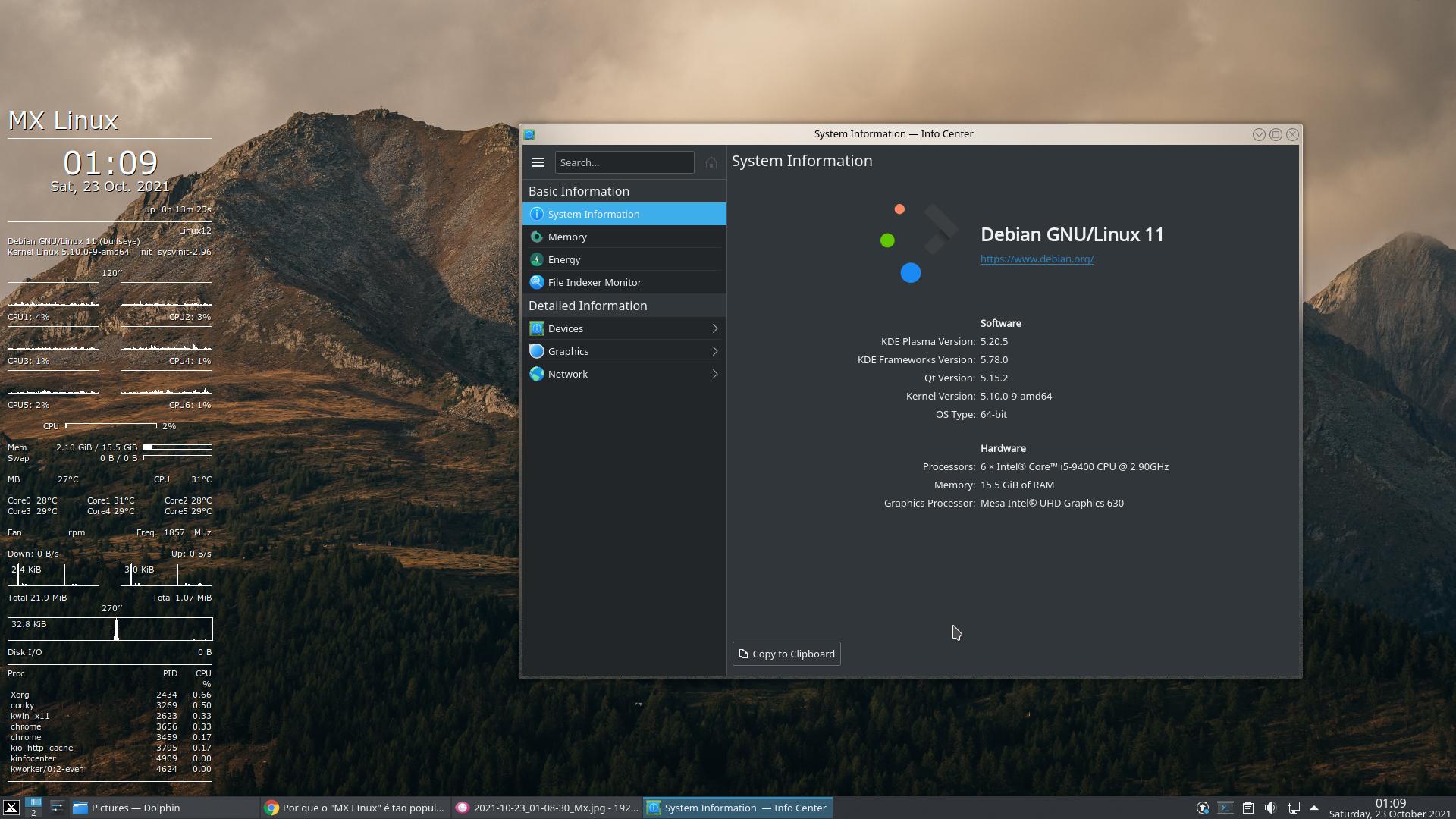1456x819 pixels.
Task: Click the Graphics category icon
Action: pos(536,351)
